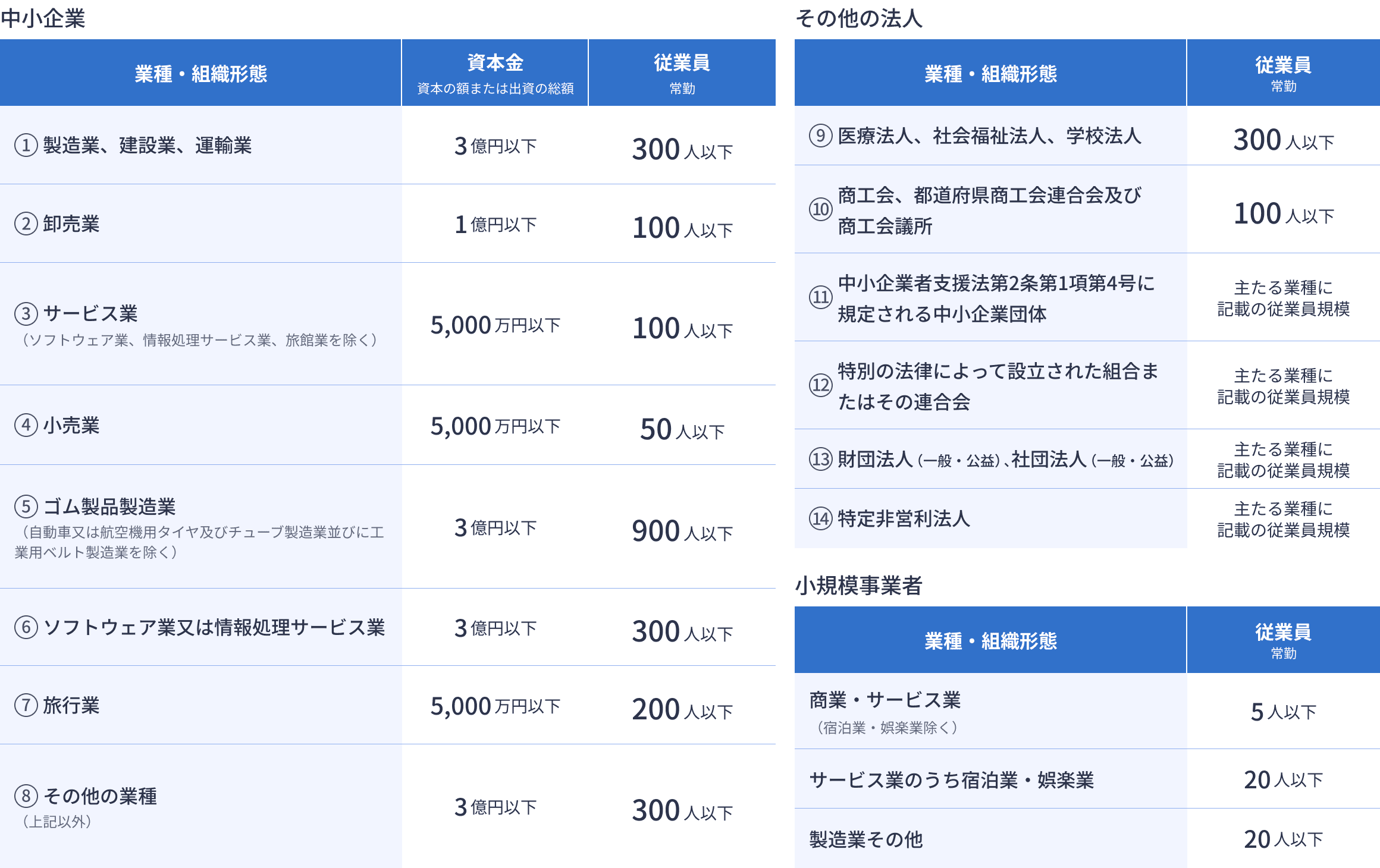Click 100人以下 in the 卸売業 row
The width and height of the screenshot is (1380, 868).
pyautogui.click(x=682, y=227)
